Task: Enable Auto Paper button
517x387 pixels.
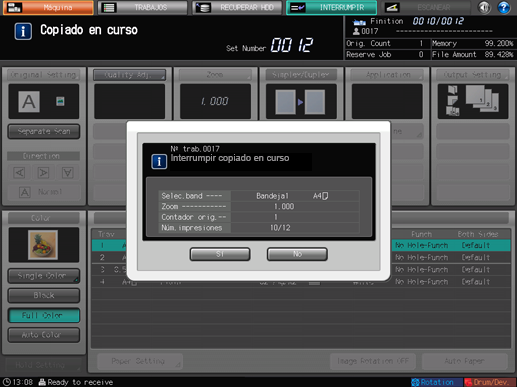Action: [x=464, y=361]
